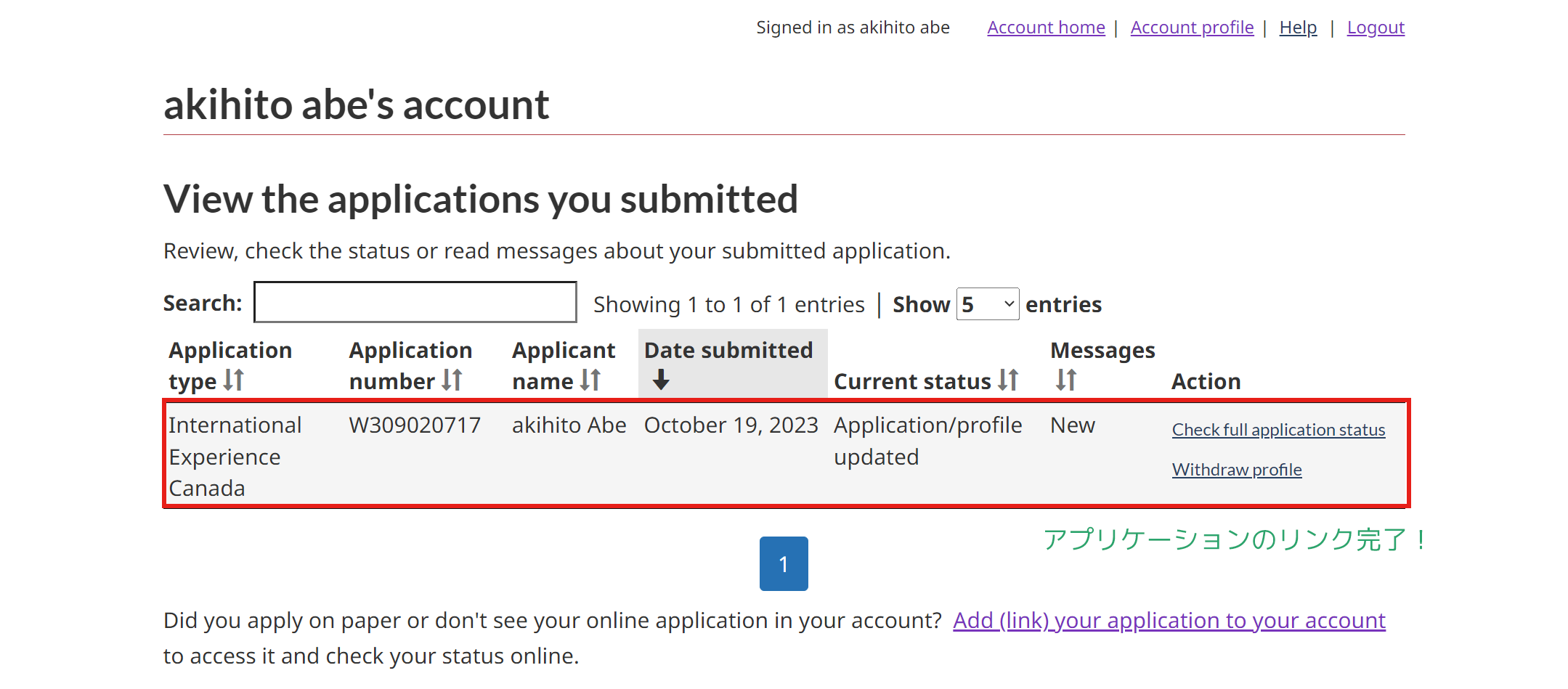Screen dimensions: 1568x689
Task: Sort by Current status arrows icon
Action: (1008, 380)
